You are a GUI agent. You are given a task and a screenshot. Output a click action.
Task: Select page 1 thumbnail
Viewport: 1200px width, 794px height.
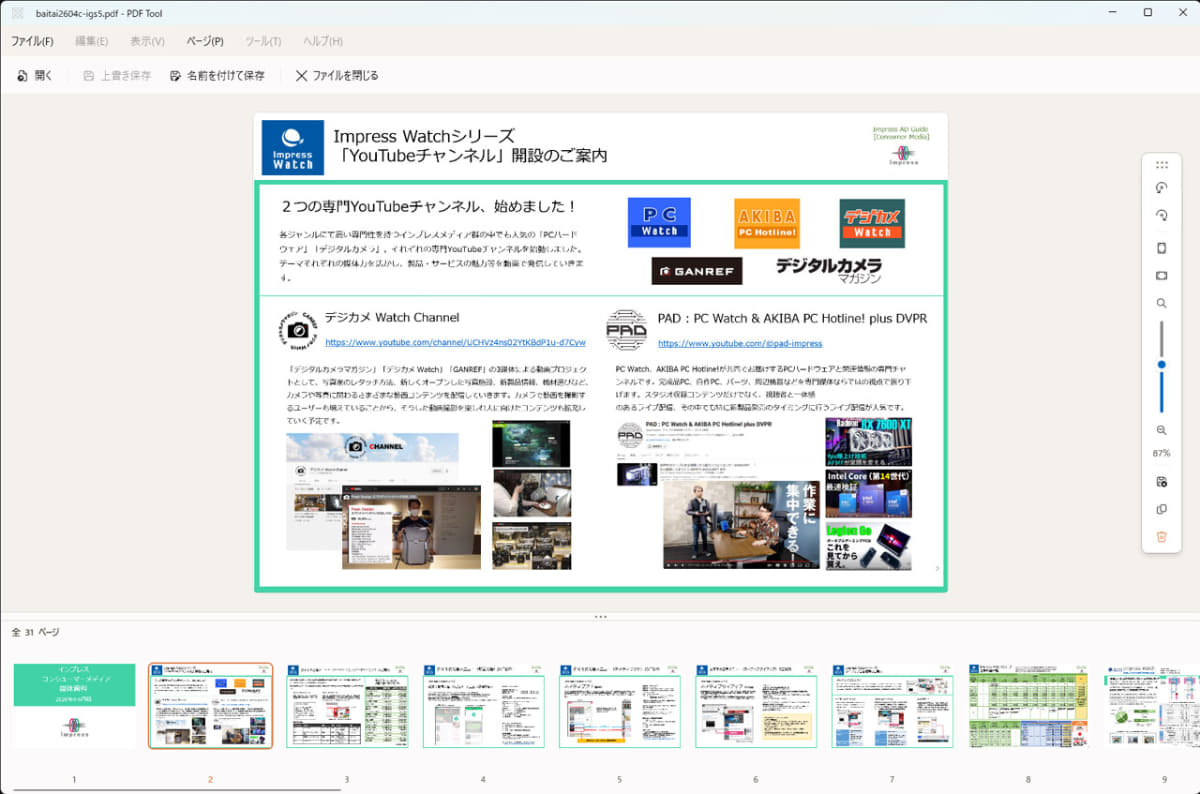74,705
